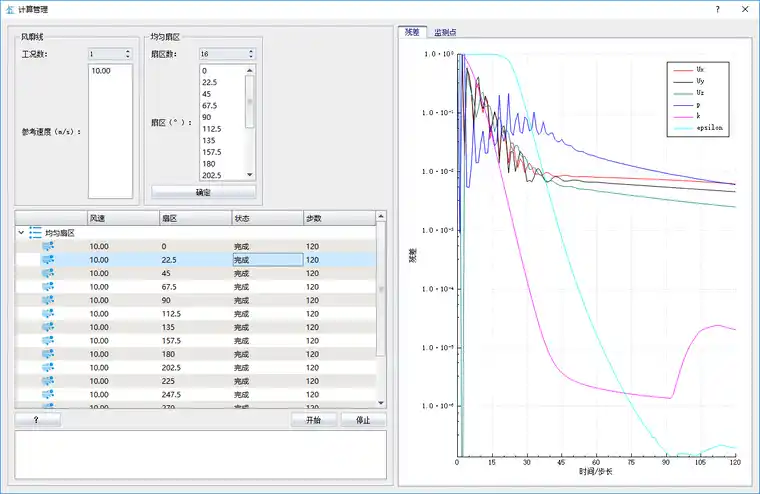Click wind speed 10.00 in sector 180 row
Image resolution: width=760 pixels, height=494 pixels.
[x=99, y=354]
